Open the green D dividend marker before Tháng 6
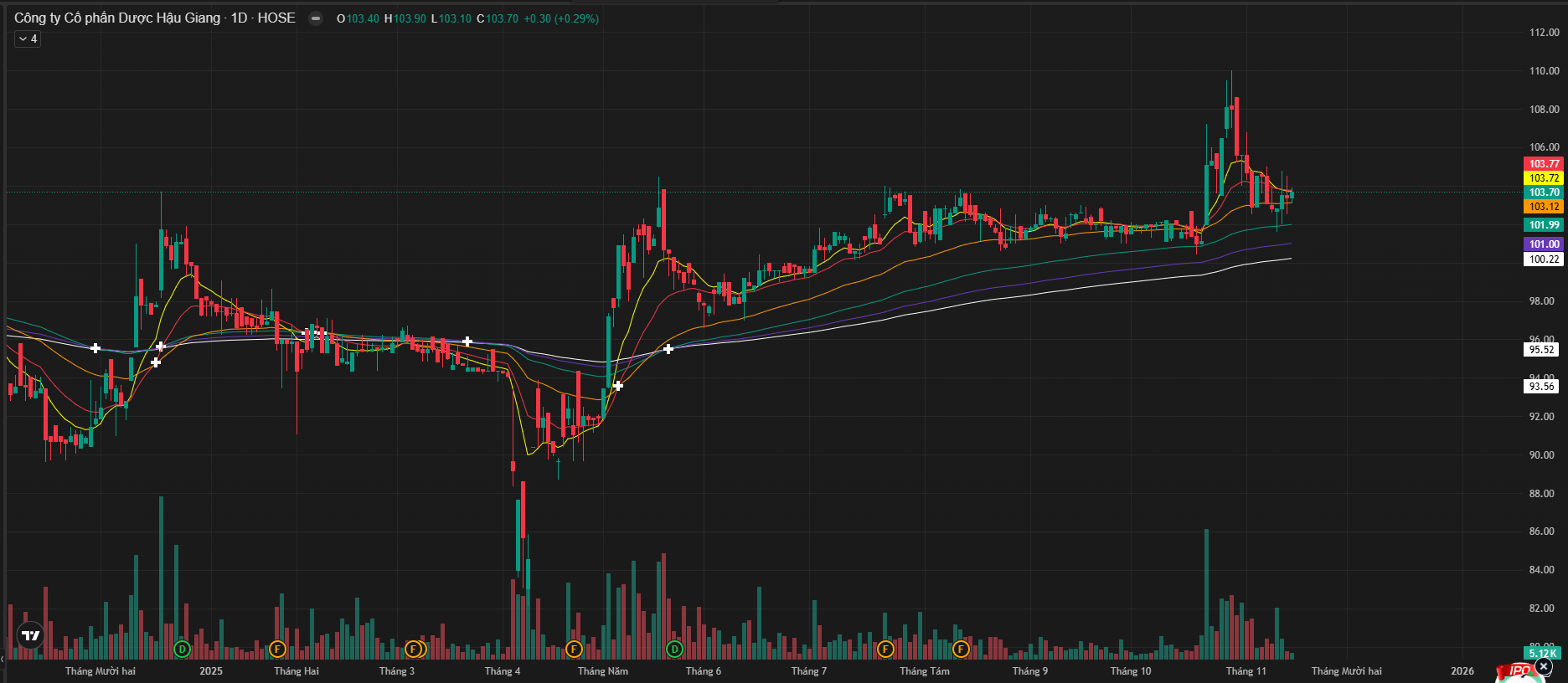1568x683 pixels. (674, 649)
